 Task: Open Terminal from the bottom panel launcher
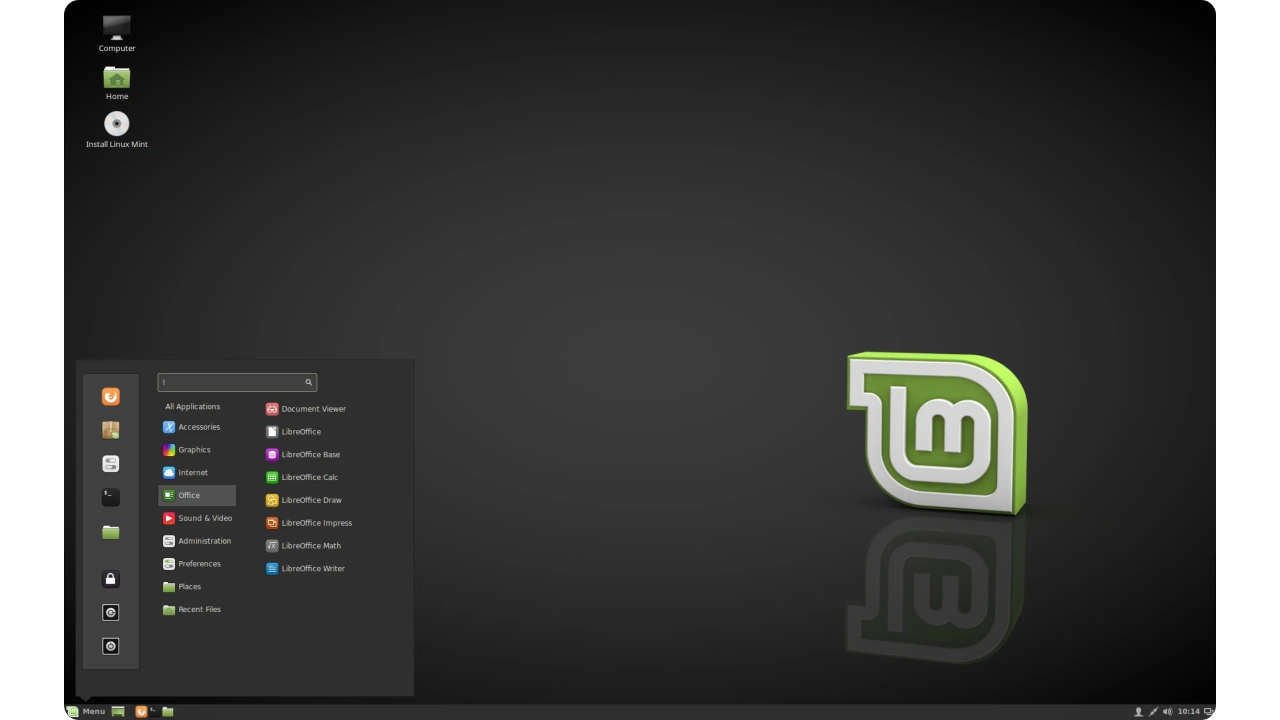154,712
